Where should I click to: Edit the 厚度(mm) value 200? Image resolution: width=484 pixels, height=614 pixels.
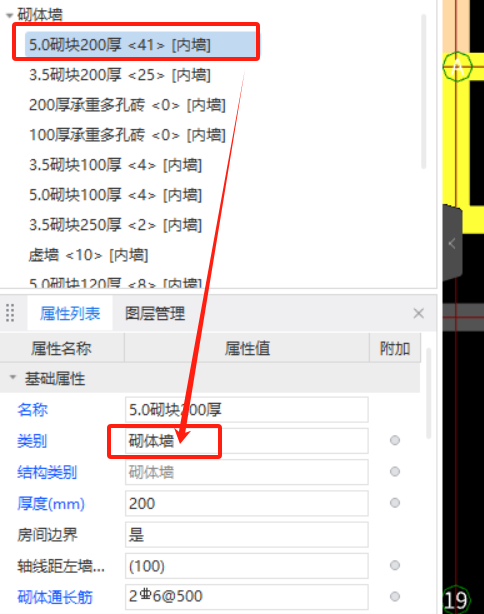pos(247,504)
